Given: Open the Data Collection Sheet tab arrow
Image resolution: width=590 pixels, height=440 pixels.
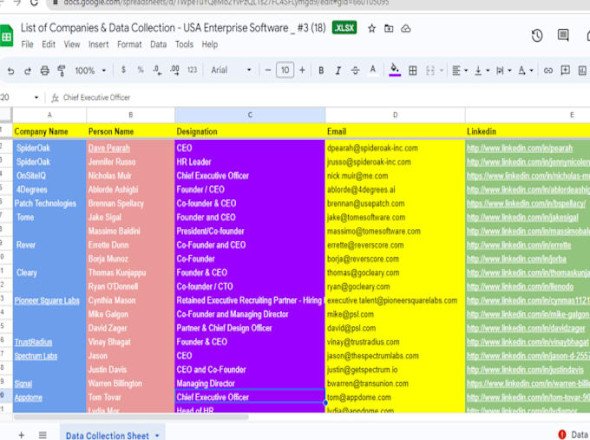Looking at the screenshot, I should (157, 436).
